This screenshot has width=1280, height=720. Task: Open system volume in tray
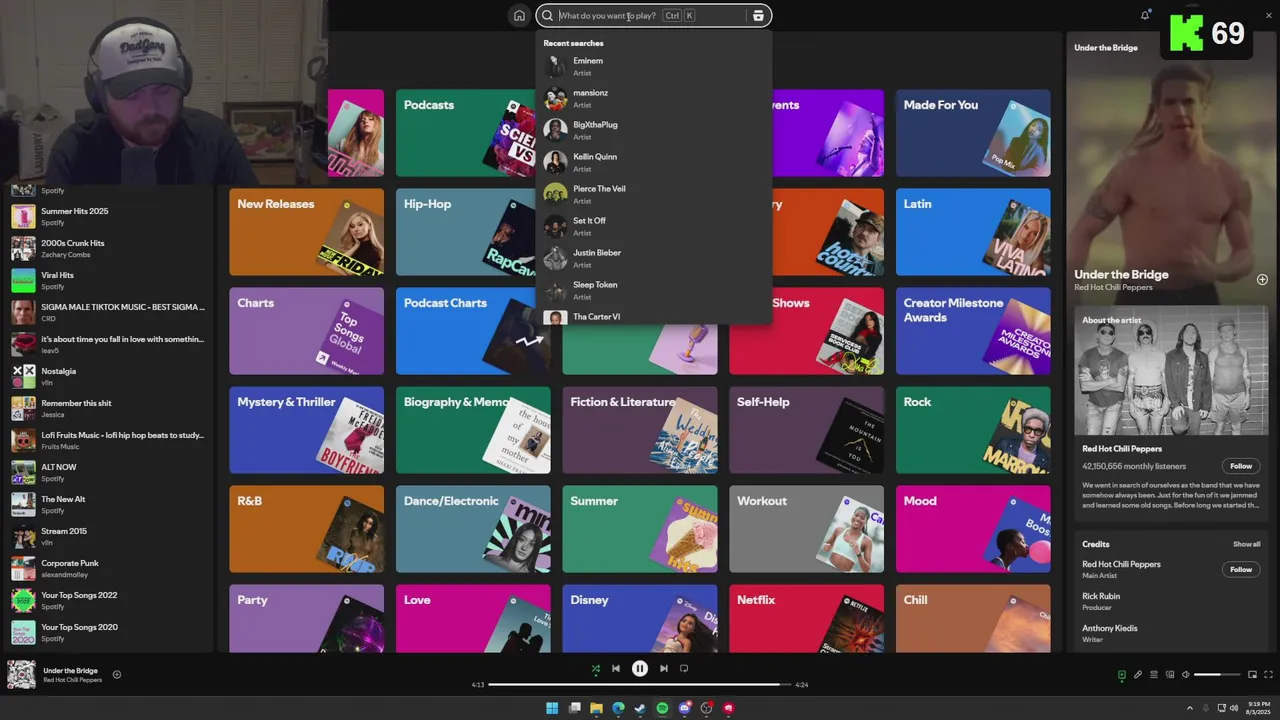tap(1233, 708)
